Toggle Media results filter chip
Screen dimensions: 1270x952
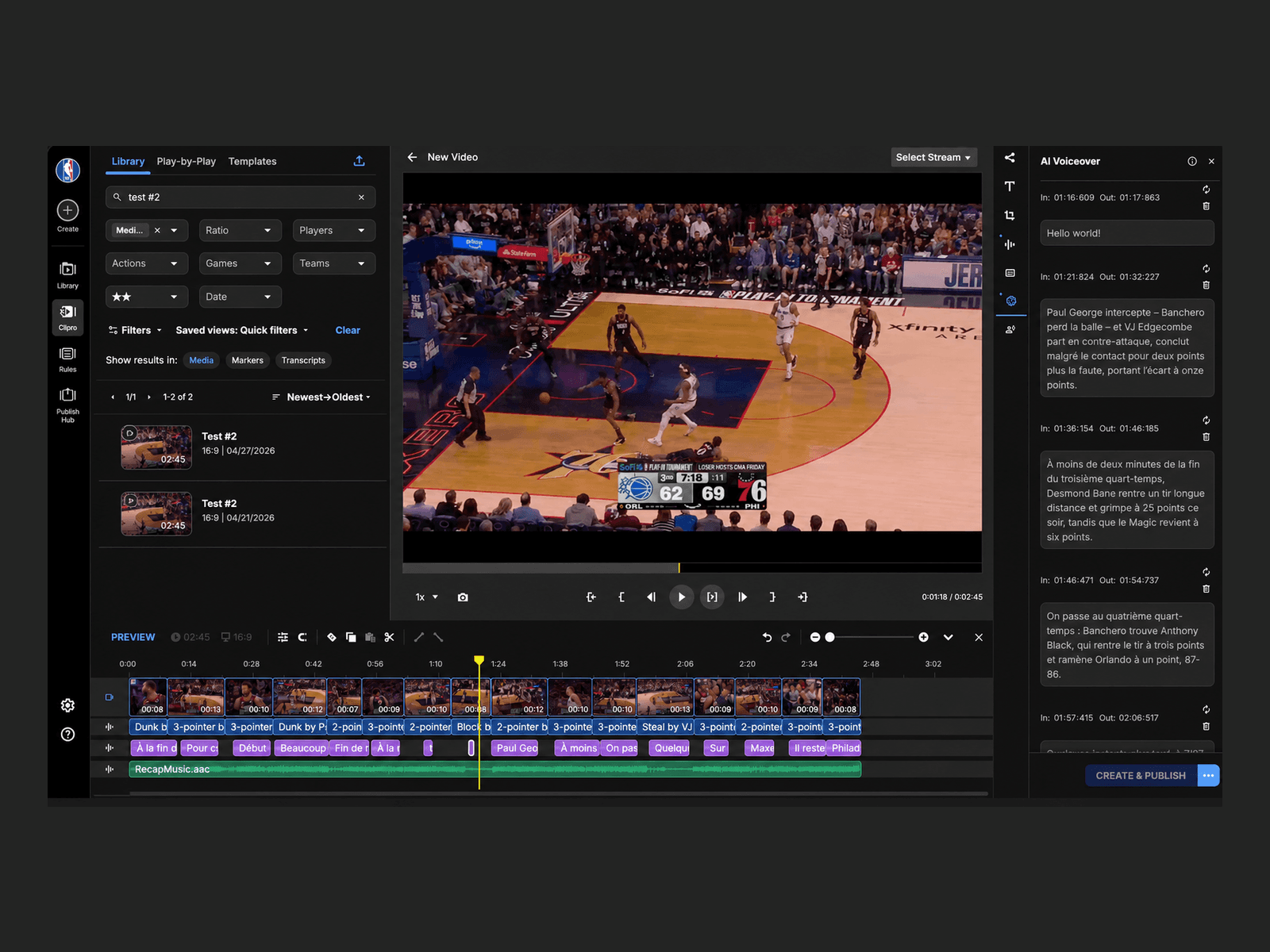201,360
